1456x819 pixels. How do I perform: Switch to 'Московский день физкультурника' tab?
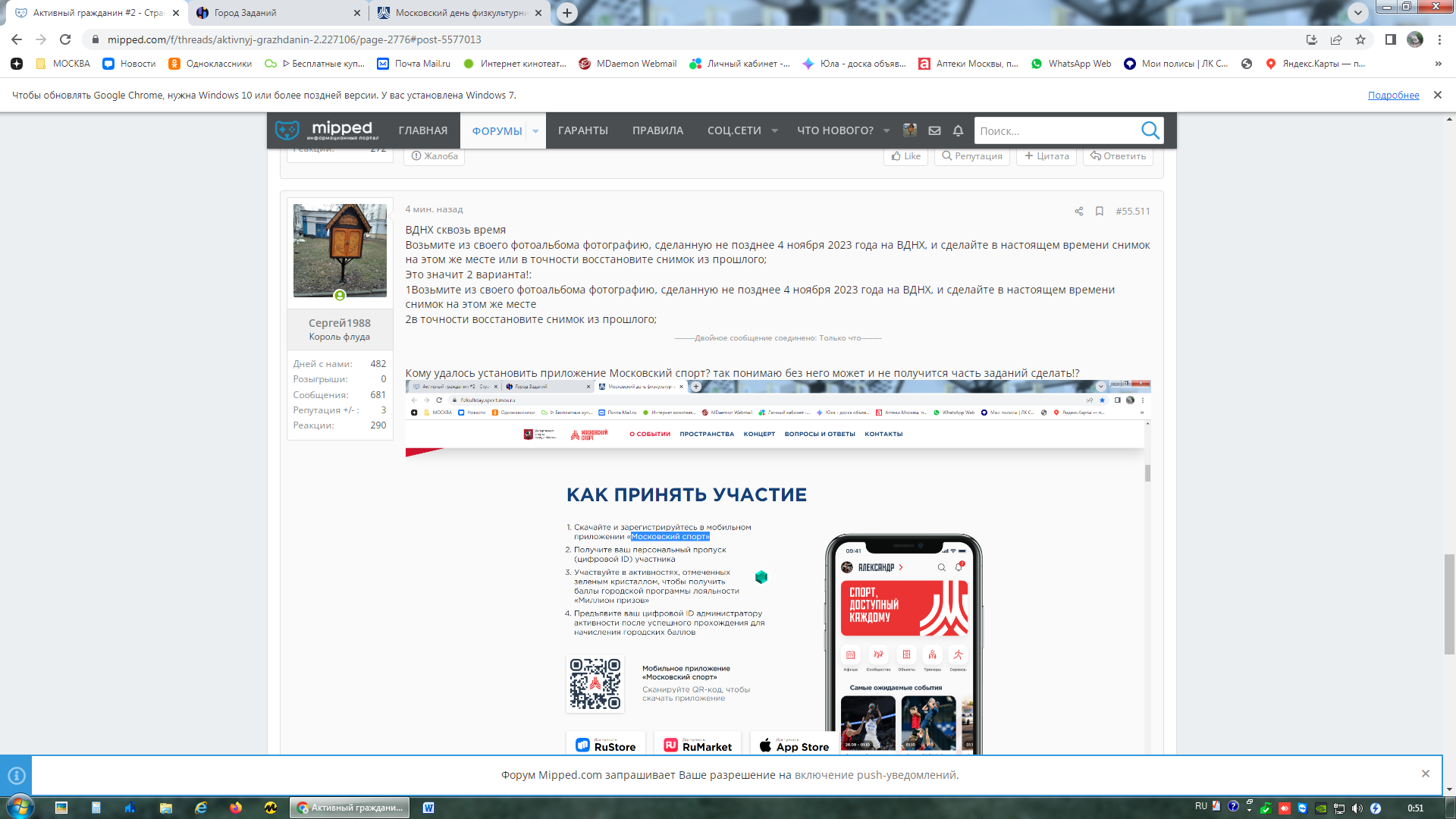460,13
